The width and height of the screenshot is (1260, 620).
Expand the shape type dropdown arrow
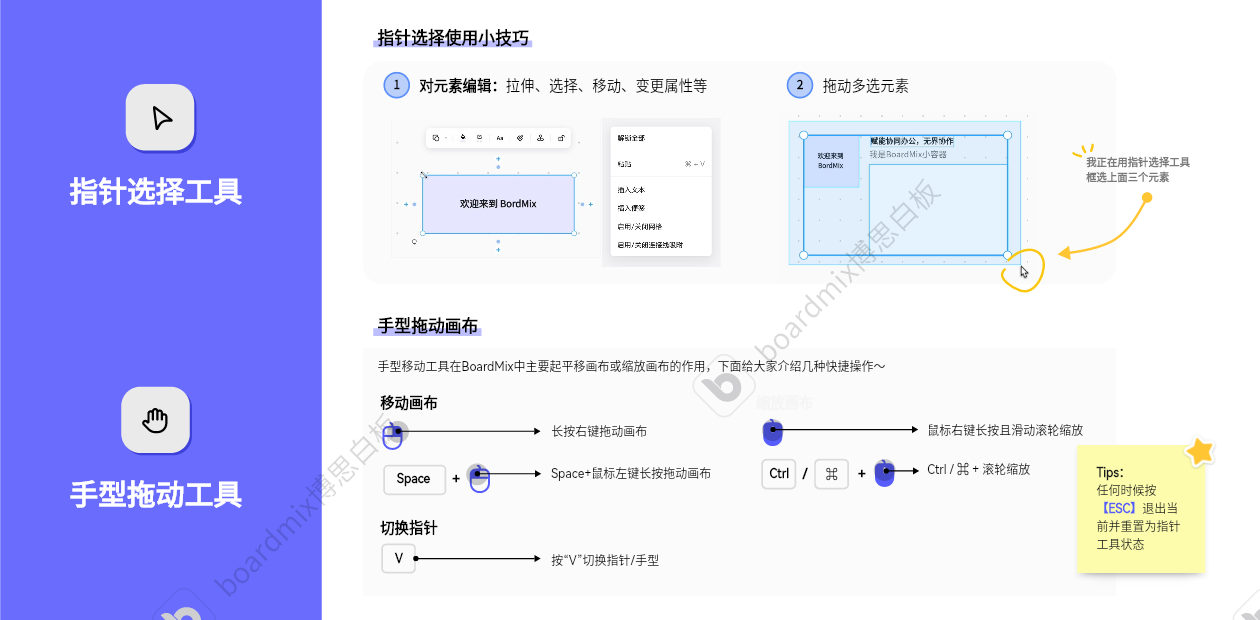coord(446,138)
